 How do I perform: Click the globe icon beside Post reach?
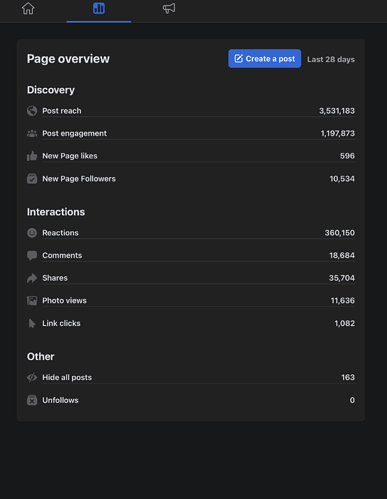32,111
